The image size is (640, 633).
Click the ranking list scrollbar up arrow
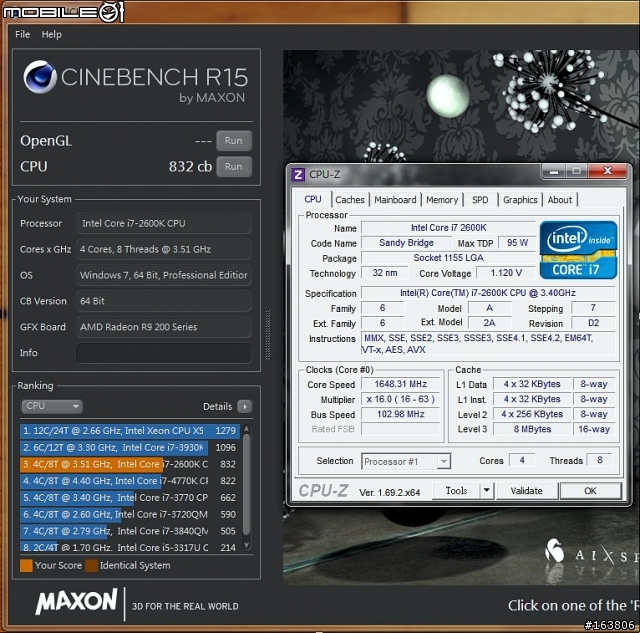tap(246, 429)
